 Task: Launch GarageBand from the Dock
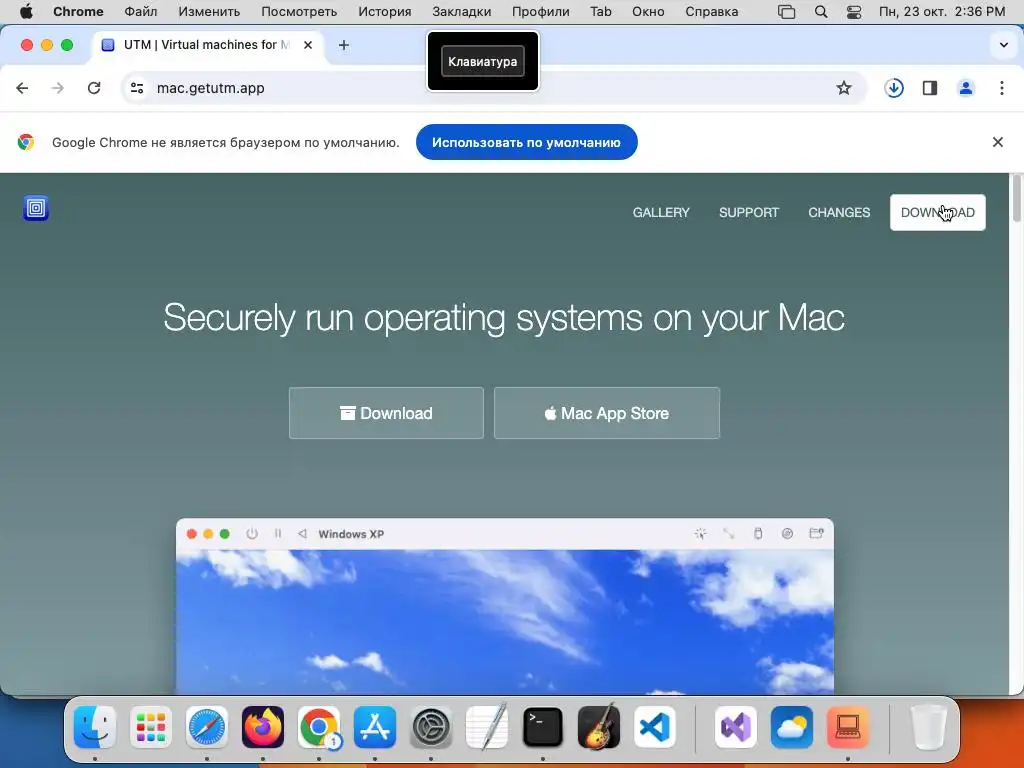tap(599, 727)
